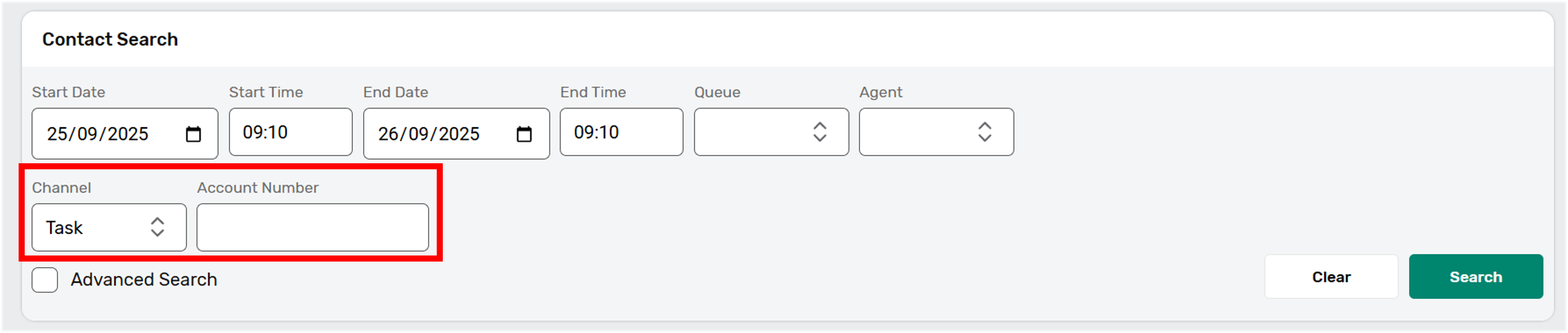1568x333 pixels.
Task: Click the End Time field
Action: [621, 132]
